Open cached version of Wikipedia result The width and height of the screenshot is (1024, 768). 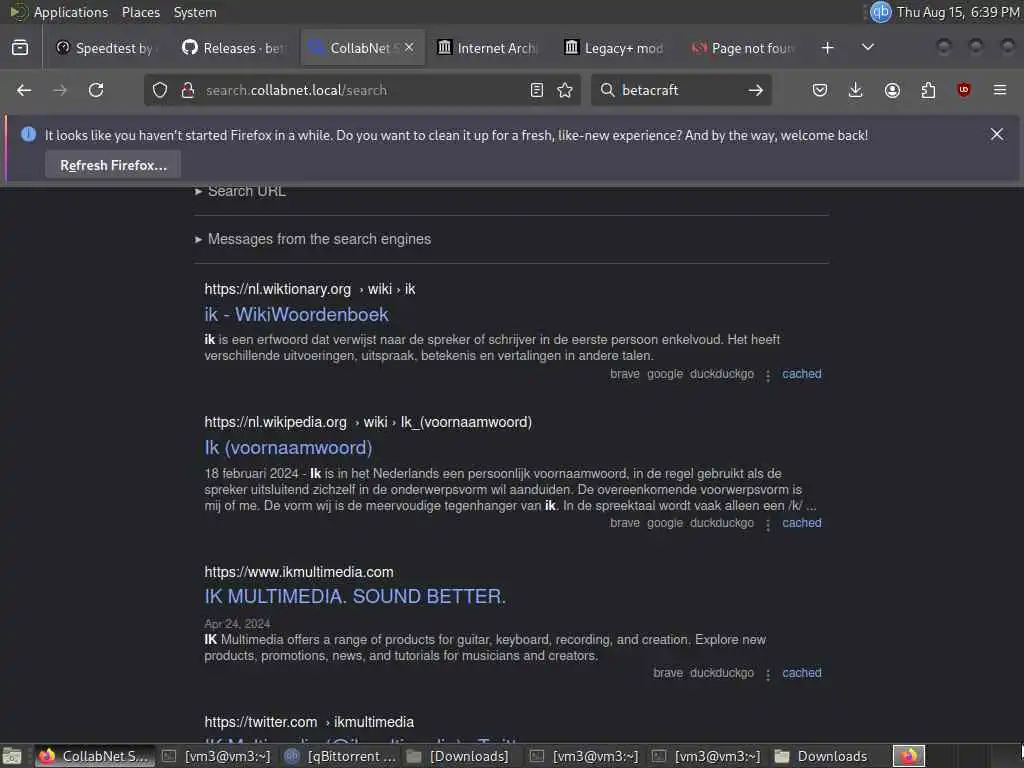point(802,523)
